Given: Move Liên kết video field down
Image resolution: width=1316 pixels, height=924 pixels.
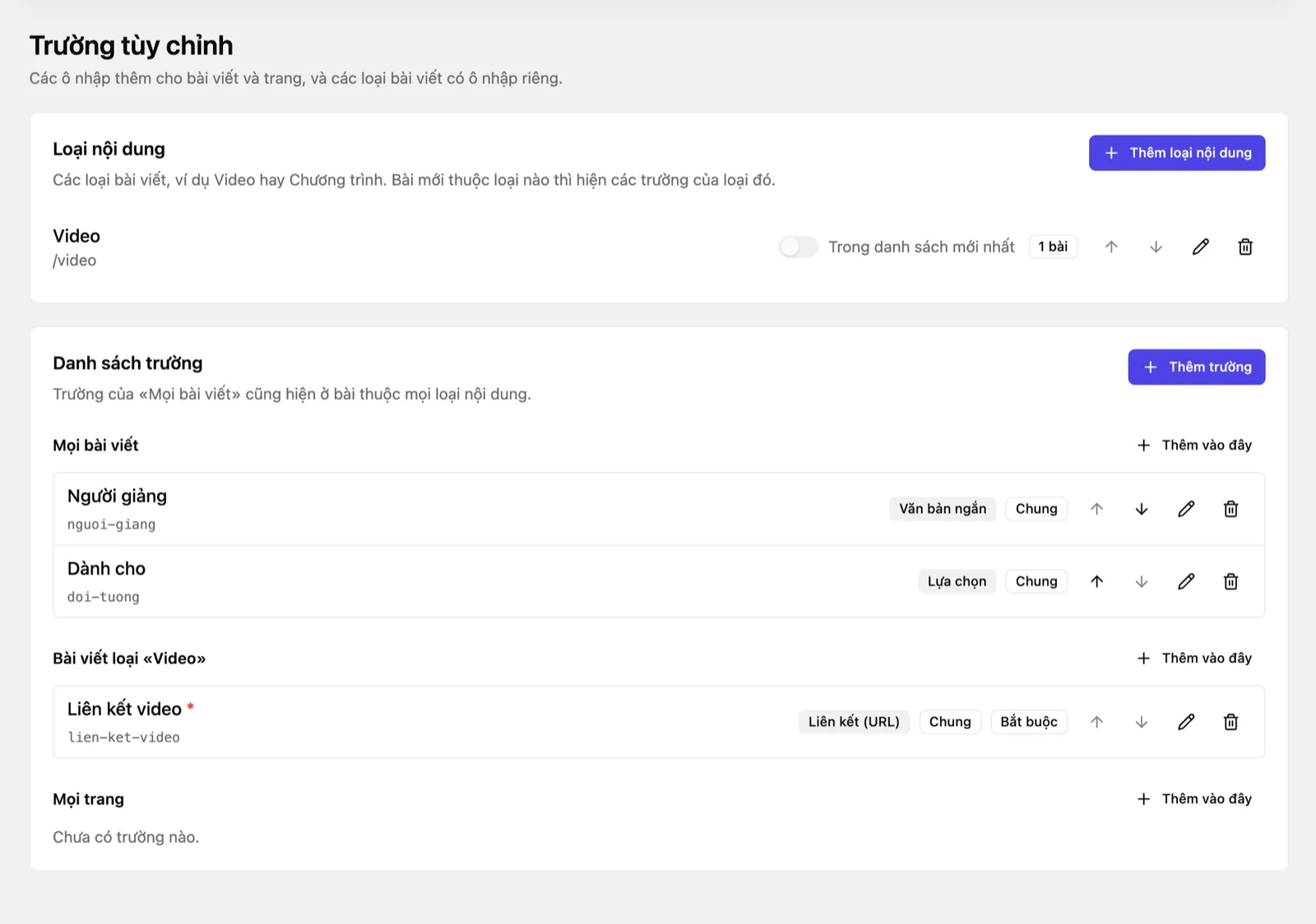Looking at the screenshot, I should (1142, 722).
